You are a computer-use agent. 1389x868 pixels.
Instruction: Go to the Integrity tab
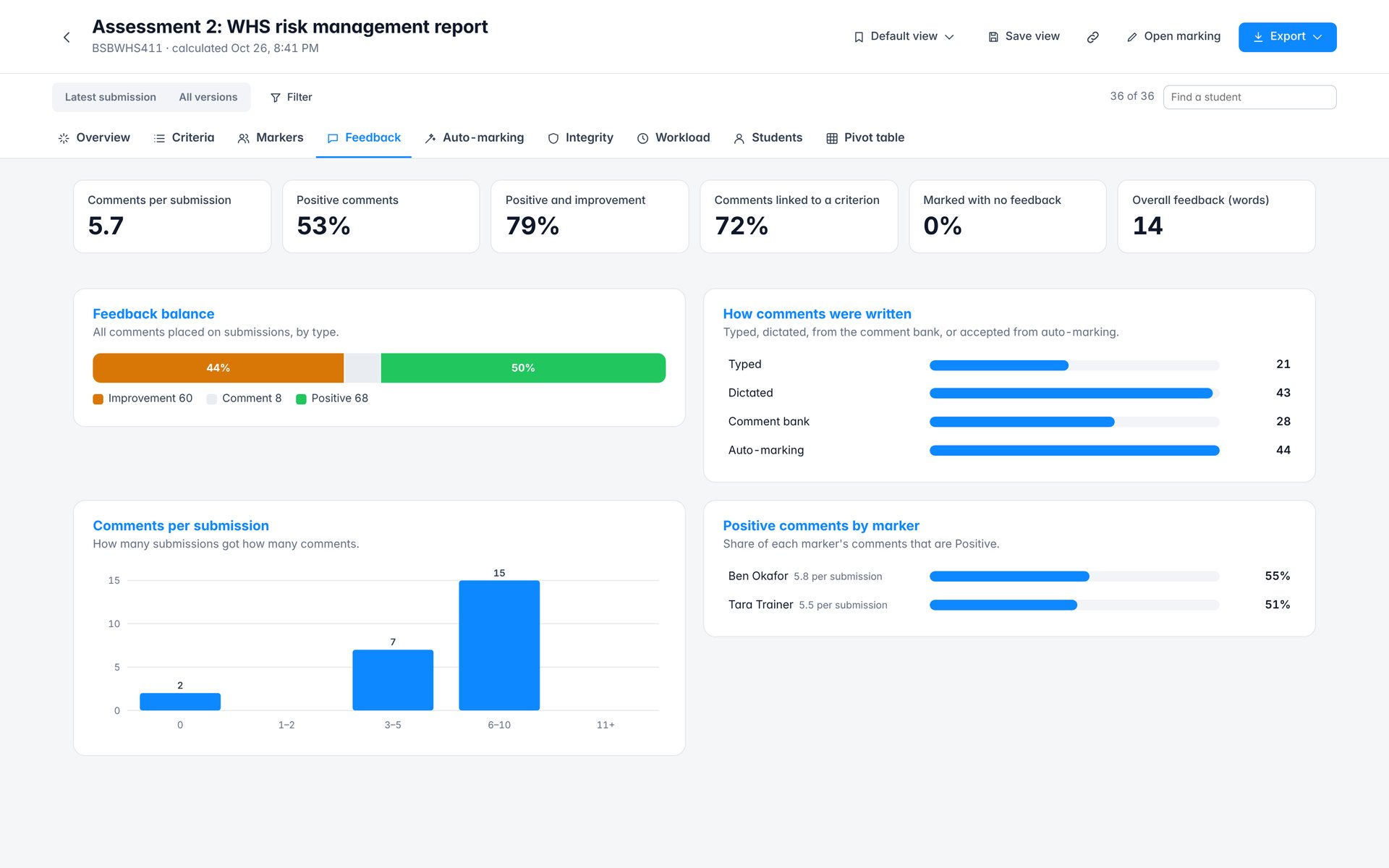(580, 137)
